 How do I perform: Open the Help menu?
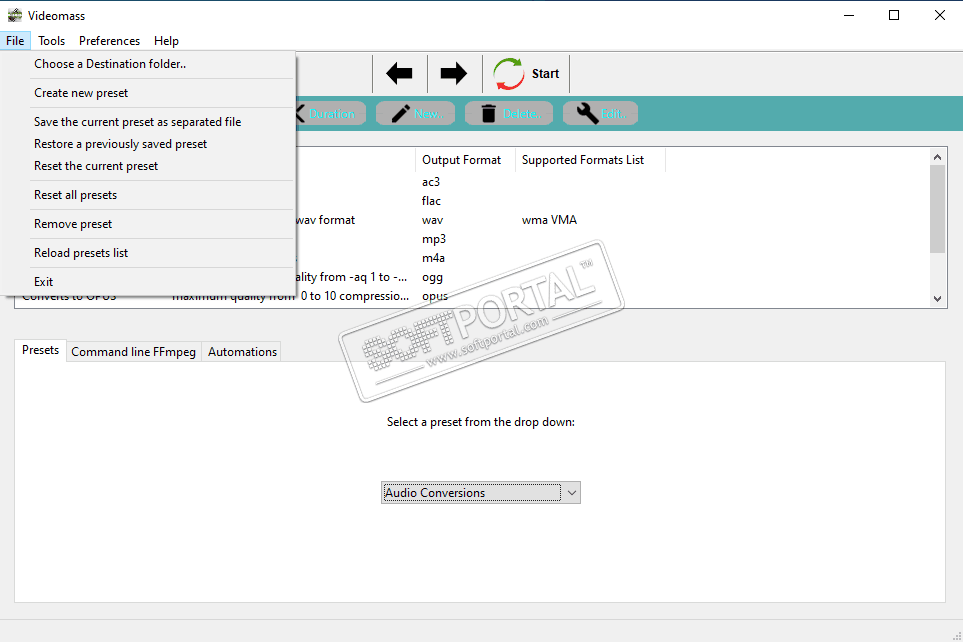click(166, 41)
